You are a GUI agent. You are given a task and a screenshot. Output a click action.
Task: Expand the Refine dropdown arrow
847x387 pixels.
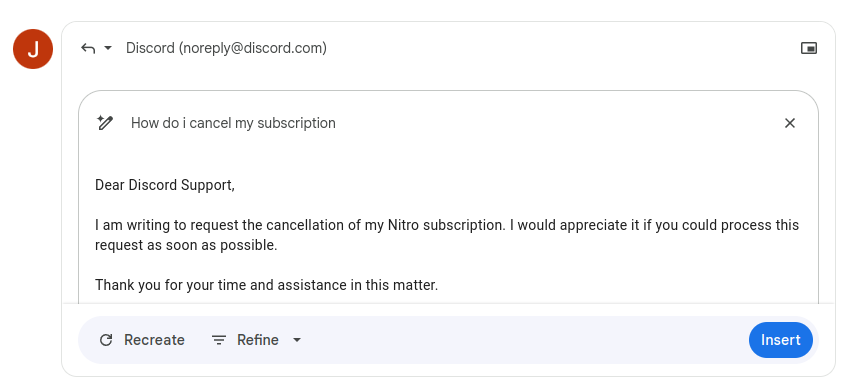coord(297,340)
